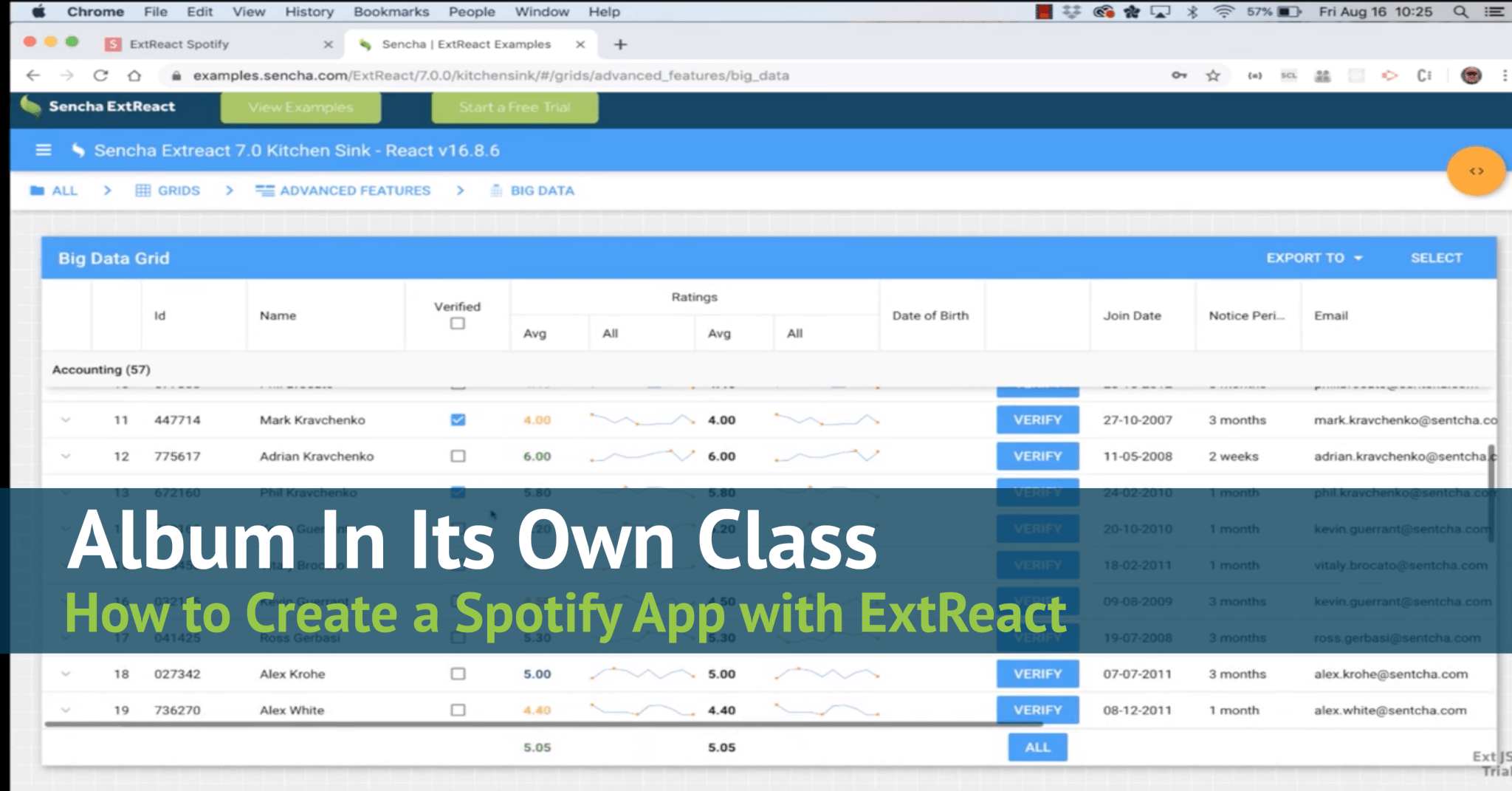
Task: Open the File menu
Action: 155,12
